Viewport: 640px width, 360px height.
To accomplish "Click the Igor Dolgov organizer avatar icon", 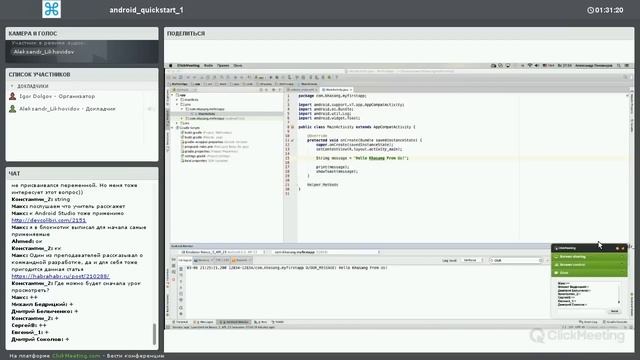I will (x=13, y=96).
